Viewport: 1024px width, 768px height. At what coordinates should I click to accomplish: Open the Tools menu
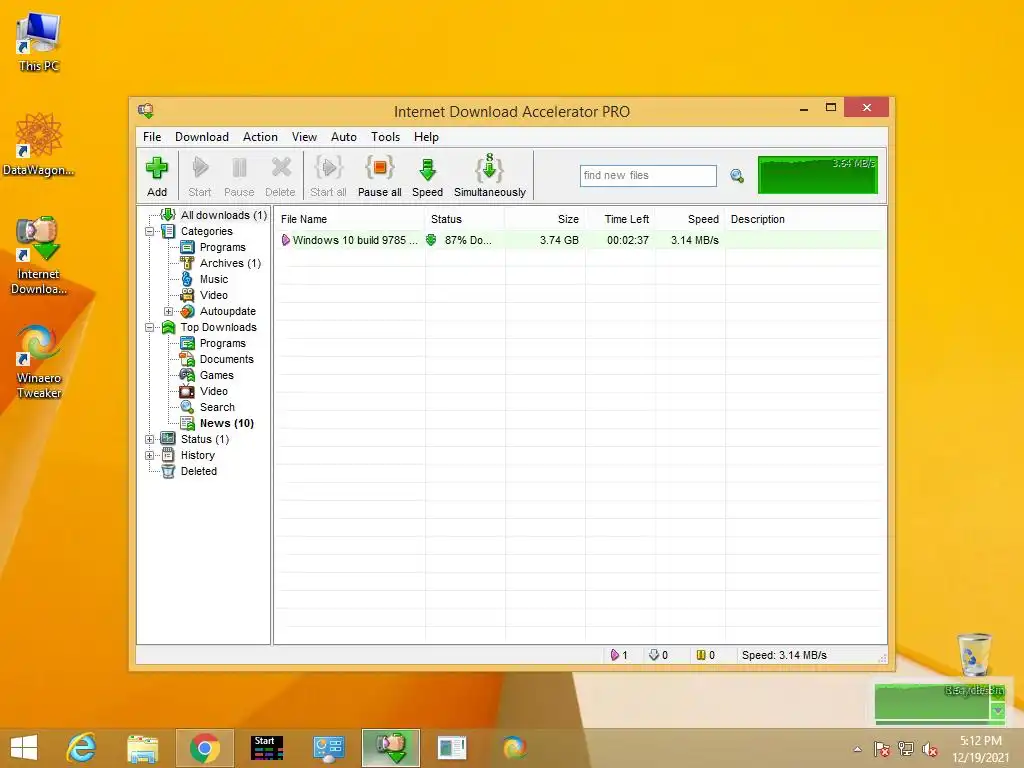385,136
